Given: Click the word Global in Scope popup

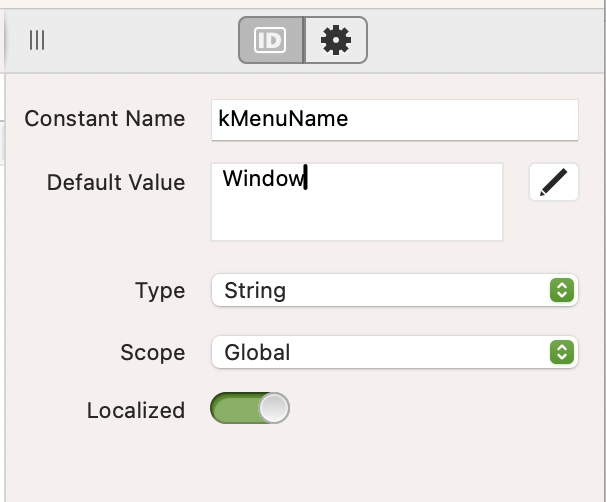Looking at the screenshot, I should coord(257,352).
